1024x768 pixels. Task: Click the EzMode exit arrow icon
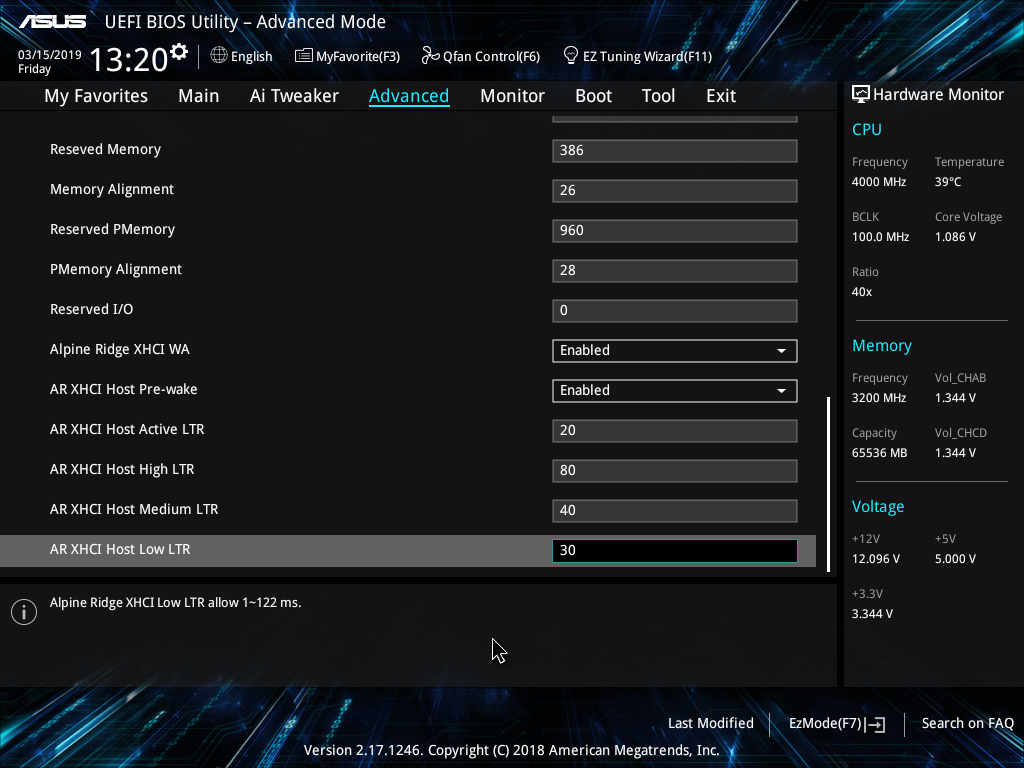coord(876,724)
